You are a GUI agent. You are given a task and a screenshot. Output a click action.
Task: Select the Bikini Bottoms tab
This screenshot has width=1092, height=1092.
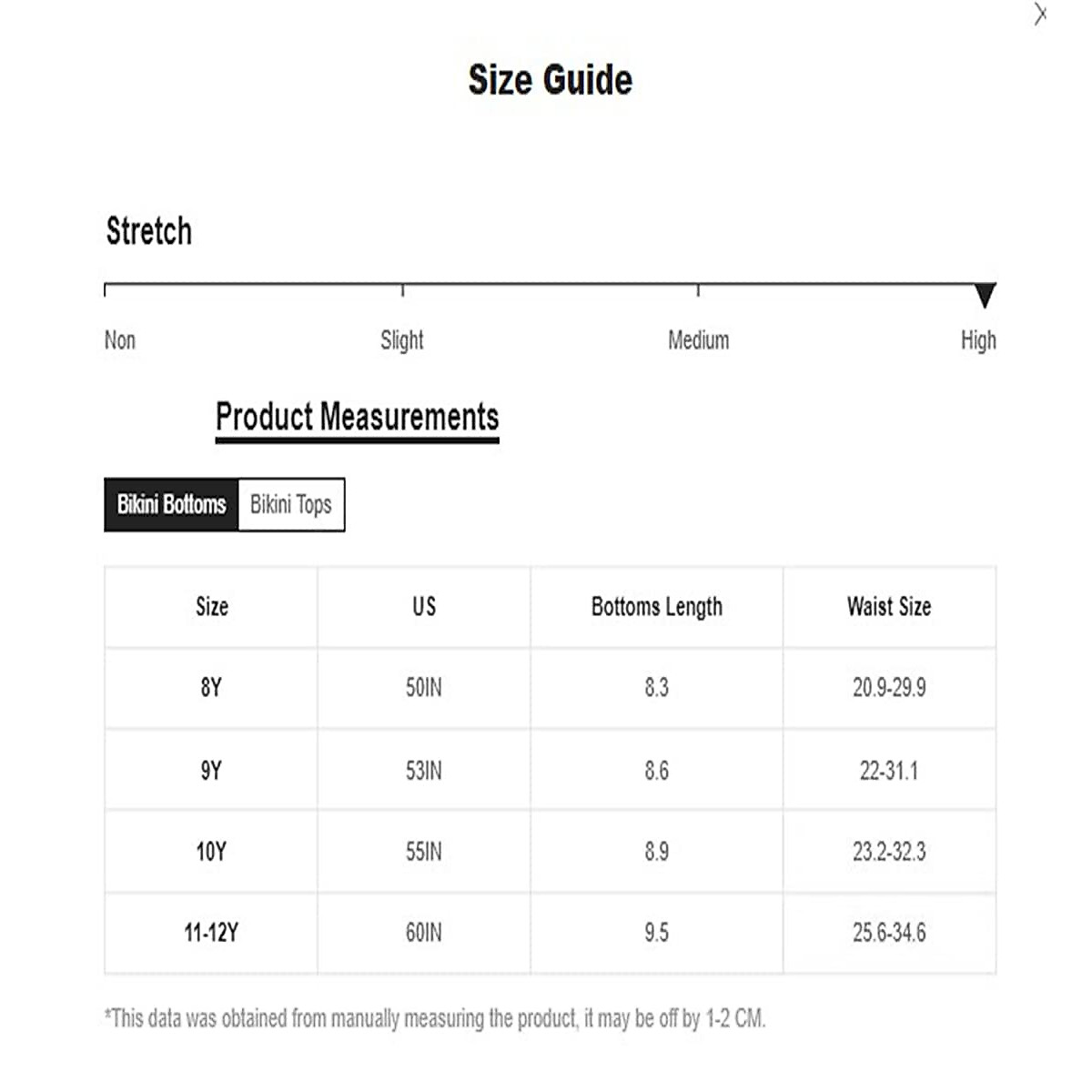pos(171,504)
